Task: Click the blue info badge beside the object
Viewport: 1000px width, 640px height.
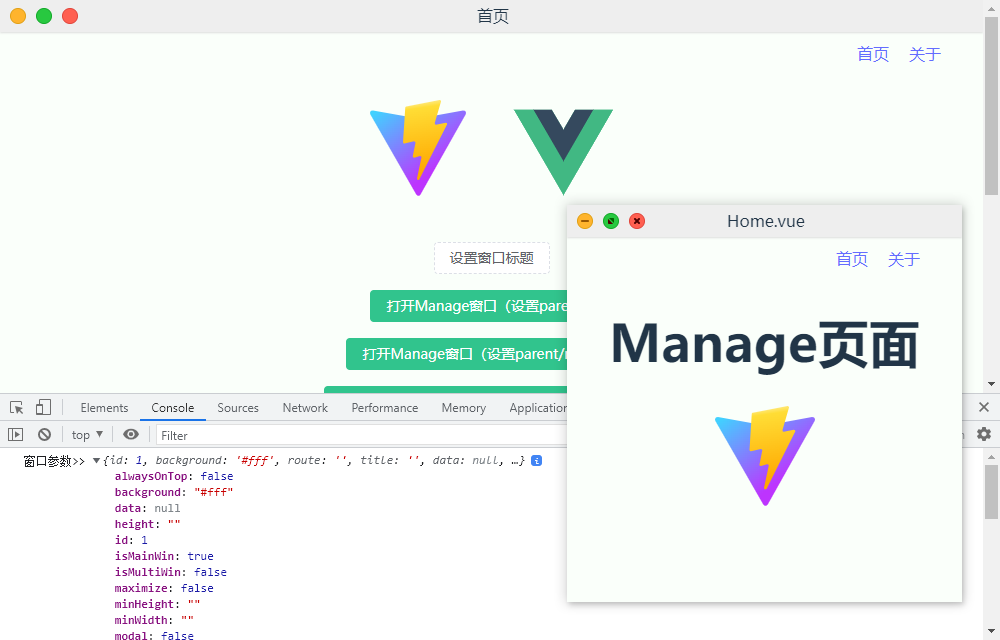Action: pos(536,460)
